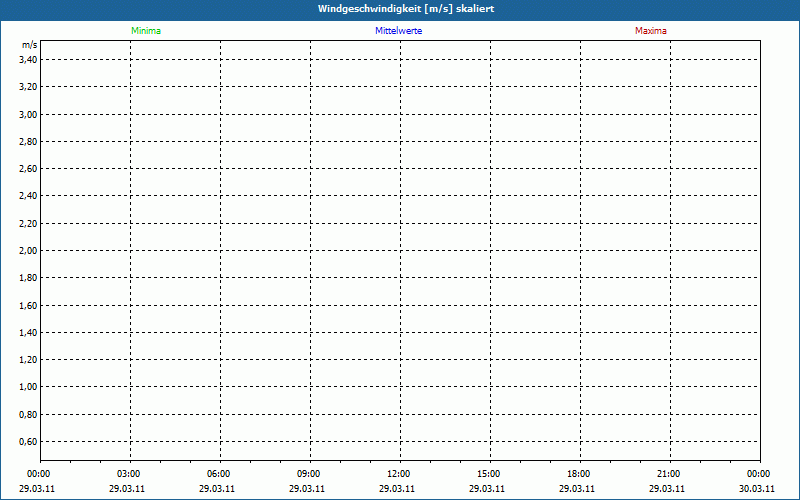Click the 2,40 y-axis value
Screen dimensions: 800x500
tap(28, 196)
